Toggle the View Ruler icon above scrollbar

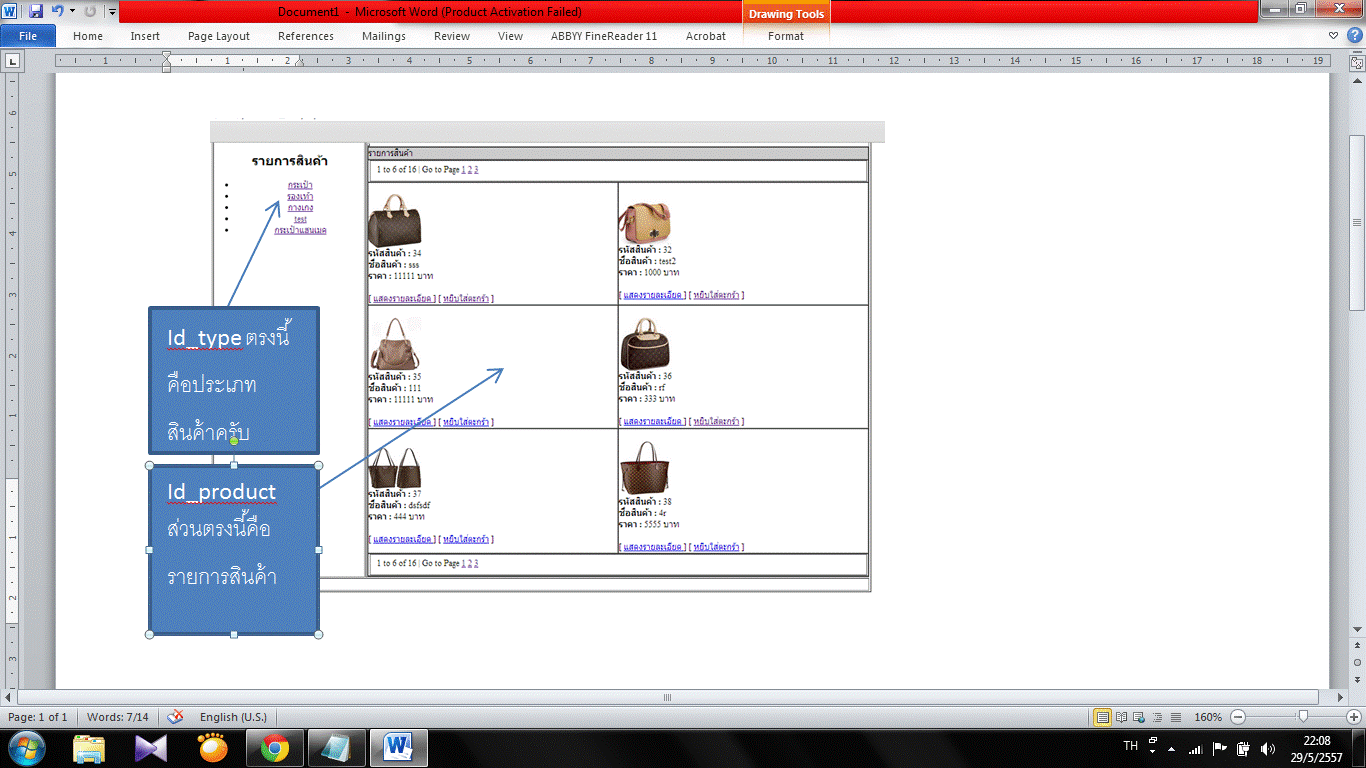pos(1357,62)
